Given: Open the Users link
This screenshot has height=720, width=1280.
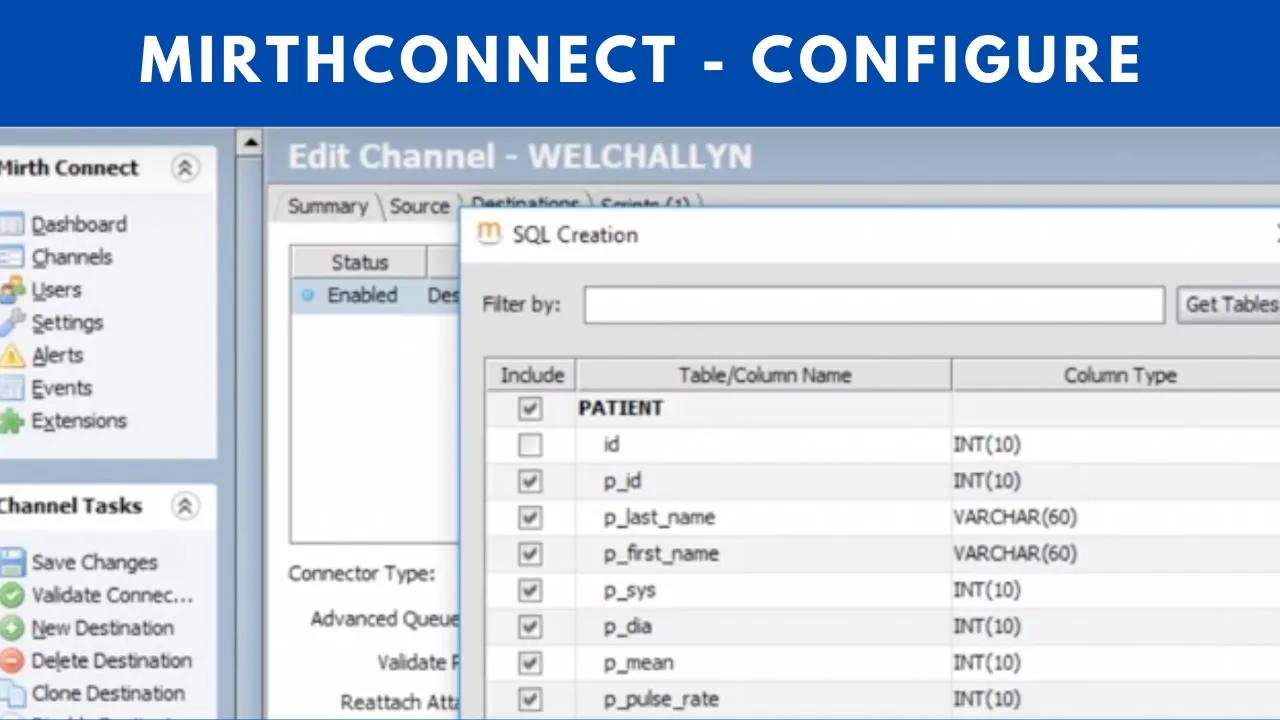Looking at the screenshot, I should [56, 290].
